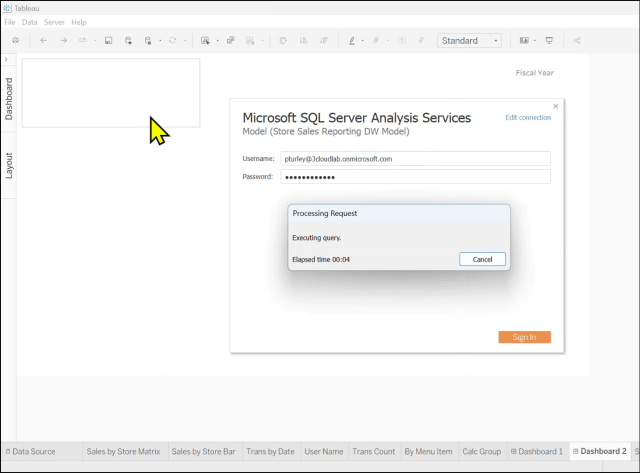Screen dimensions: 640x473
Task: Click the Show Mark Labels icon
Action: 402,40
